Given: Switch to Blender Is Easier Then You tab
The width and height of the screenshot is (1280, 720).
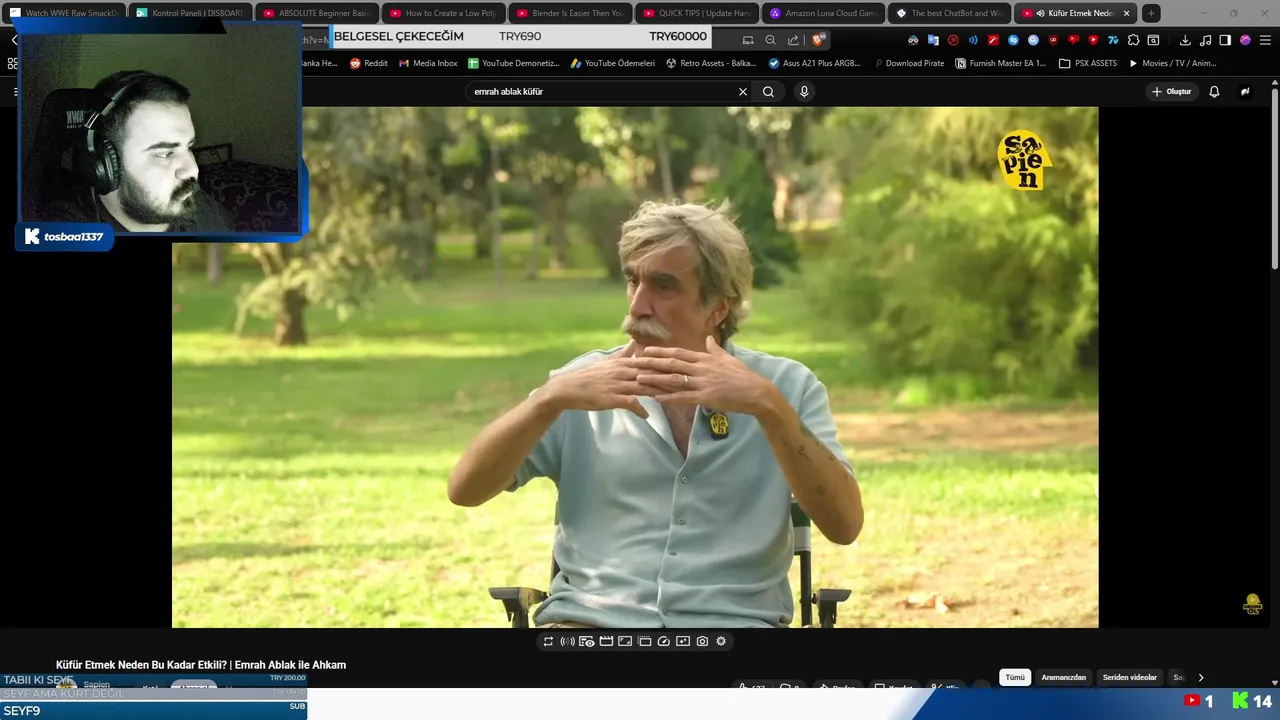Looking at the screenshot, I should coord(571,13).
